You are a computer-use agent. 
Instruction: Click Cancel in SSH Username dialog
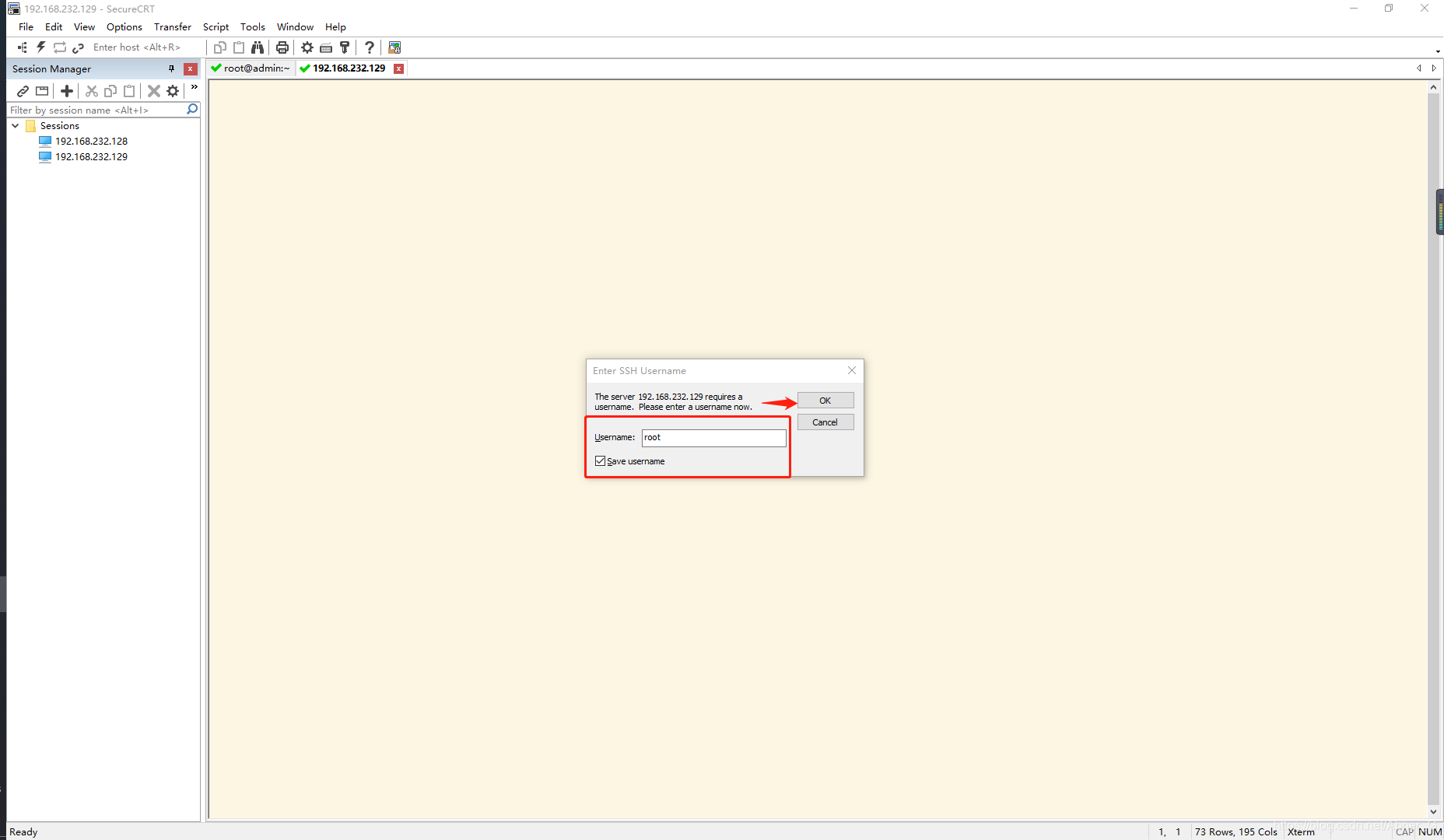click(x=825, y=422)
